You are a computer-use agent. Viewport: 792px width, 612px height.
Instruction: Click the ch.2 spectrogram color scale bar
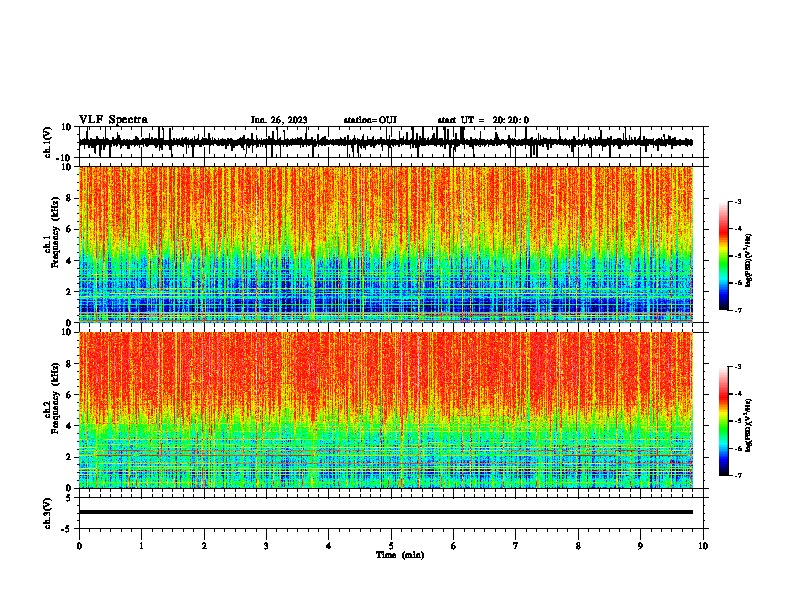tap(724, 421)
